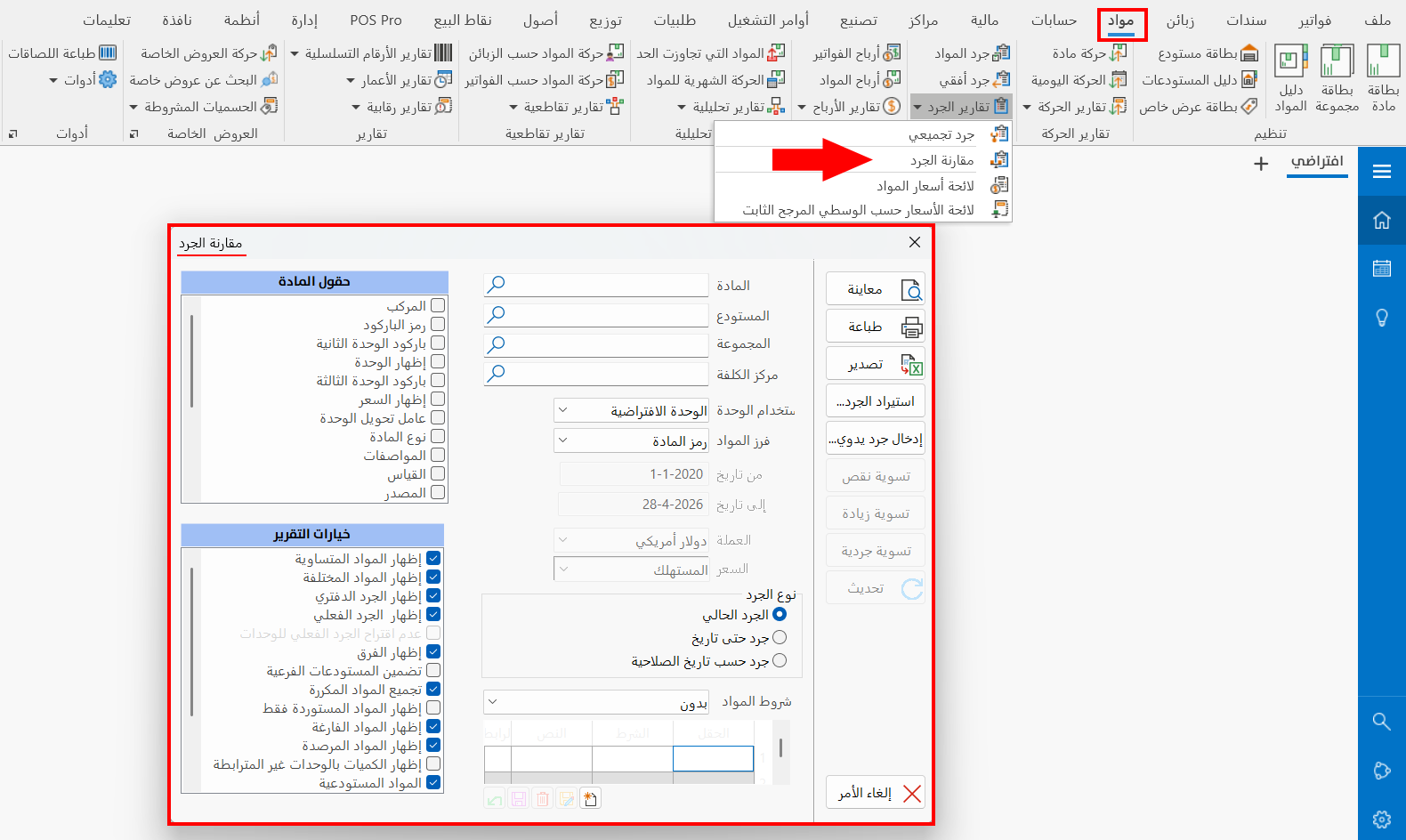Click طباعة print button
This screenshot has width=1406, height=840.
click(x=876, y=327)
